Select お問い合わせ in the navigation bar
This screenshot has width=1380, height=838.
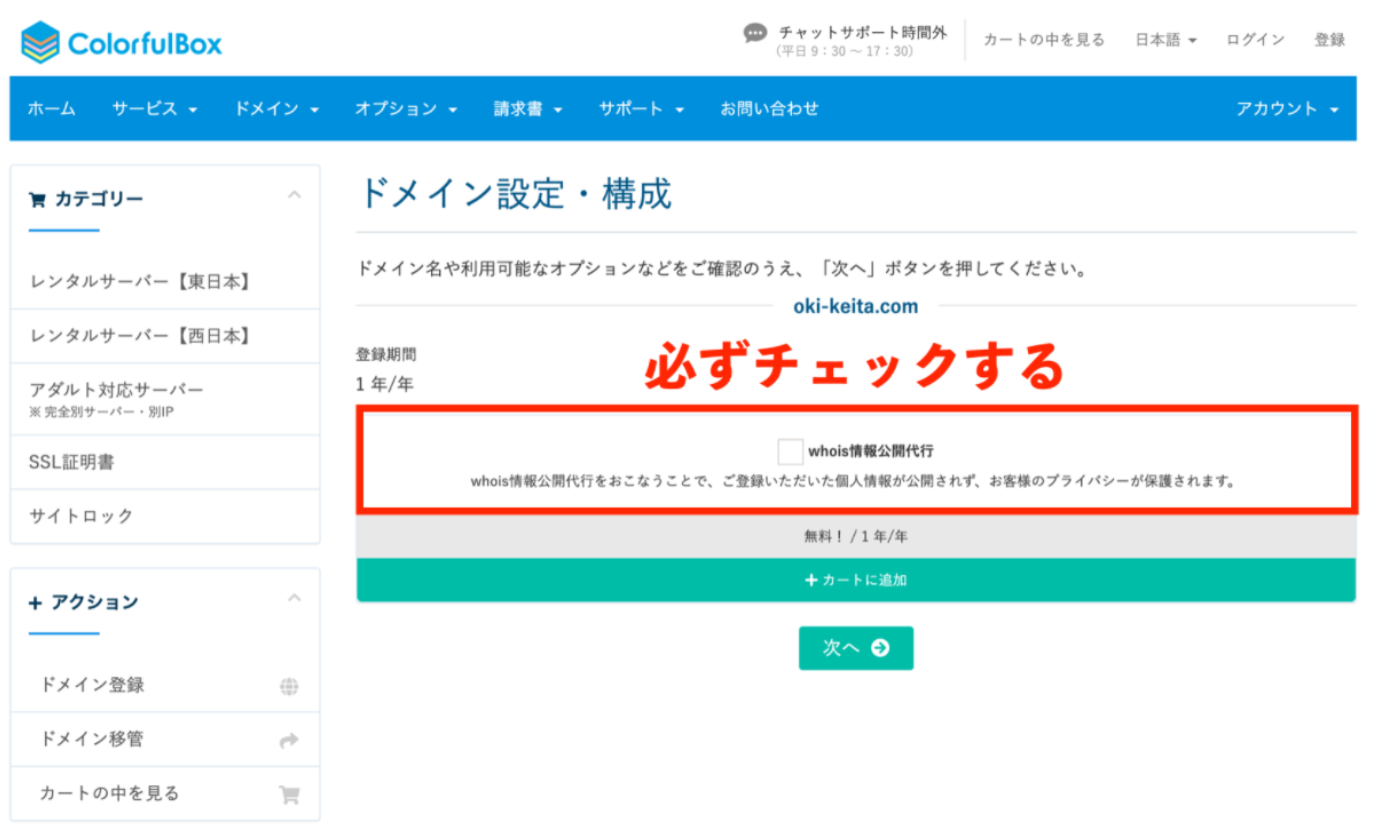(769, 109)
